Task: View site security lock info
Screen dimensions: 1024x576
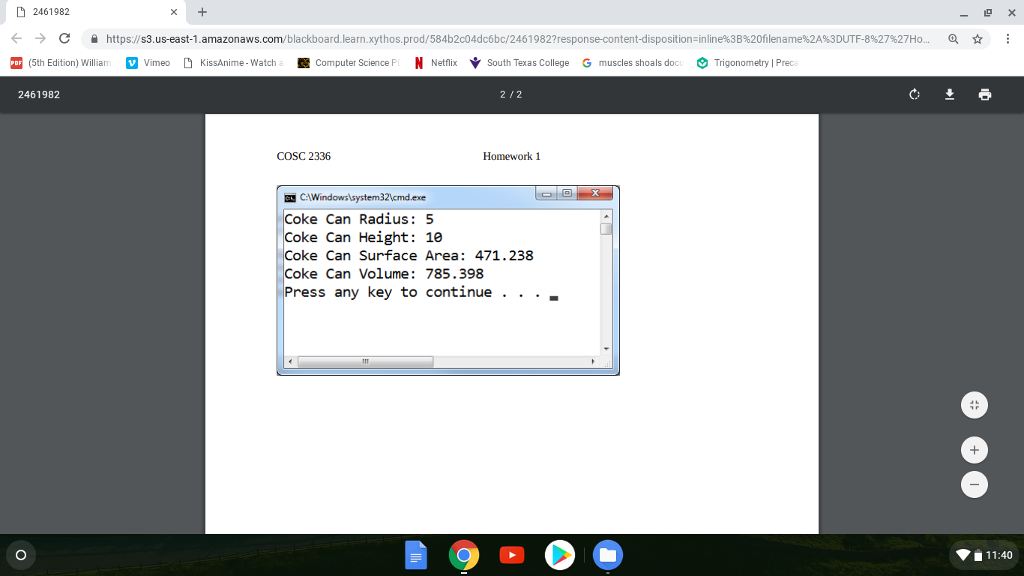Action: coord(95,39)
